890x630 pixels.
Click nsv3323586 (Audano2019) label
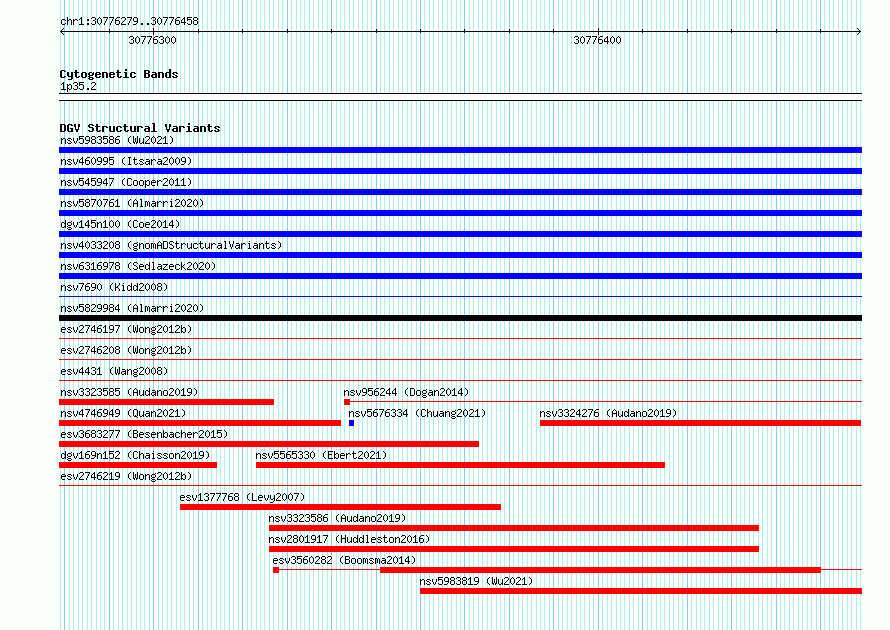337,518
